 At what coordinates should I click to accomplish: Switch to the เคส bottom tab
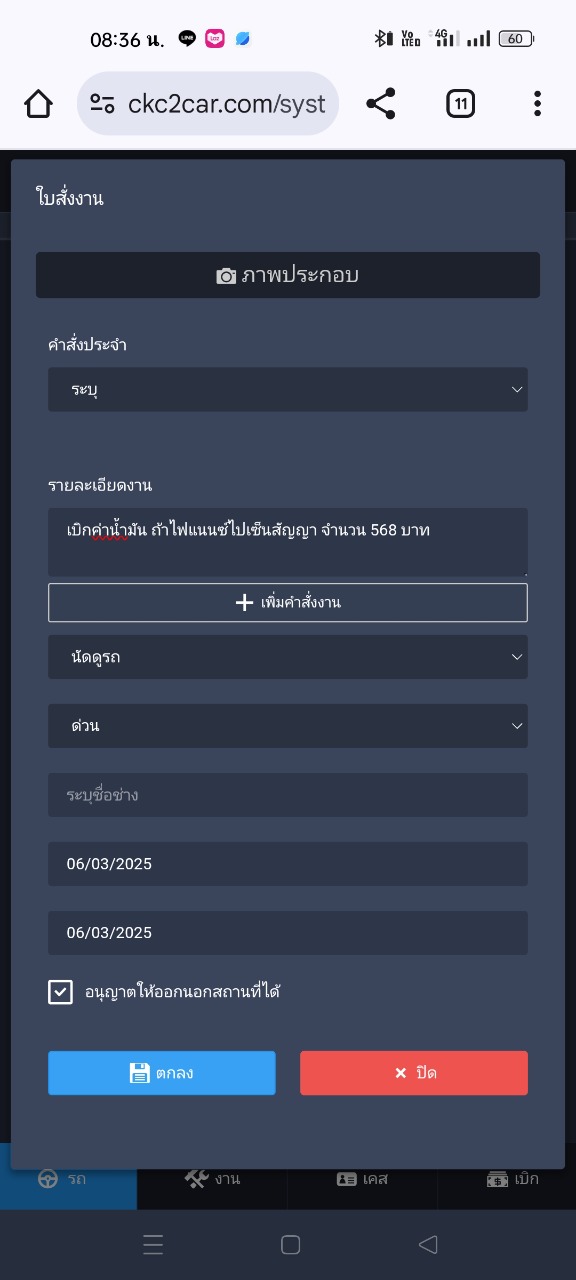(362, 1178)
